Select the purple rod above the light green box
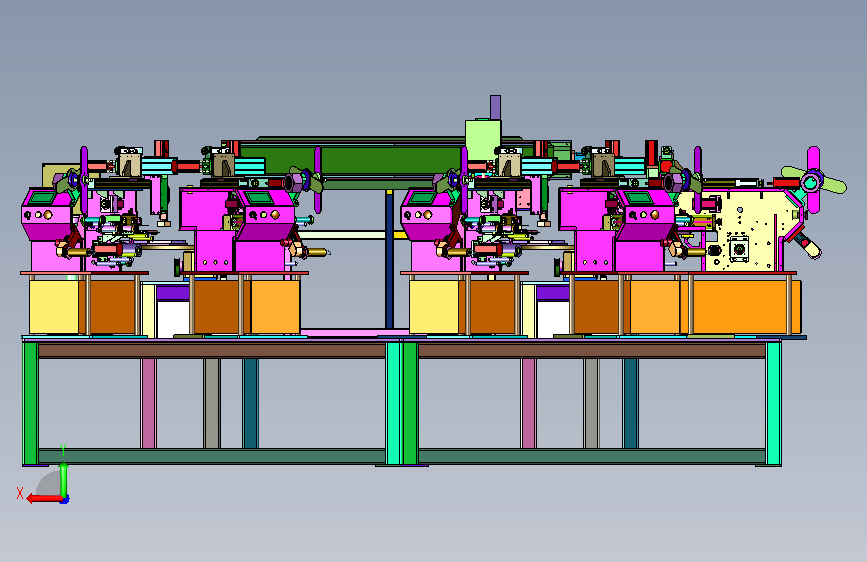The height and width of the screenshot is (562, 867). (x=495, y=107)
